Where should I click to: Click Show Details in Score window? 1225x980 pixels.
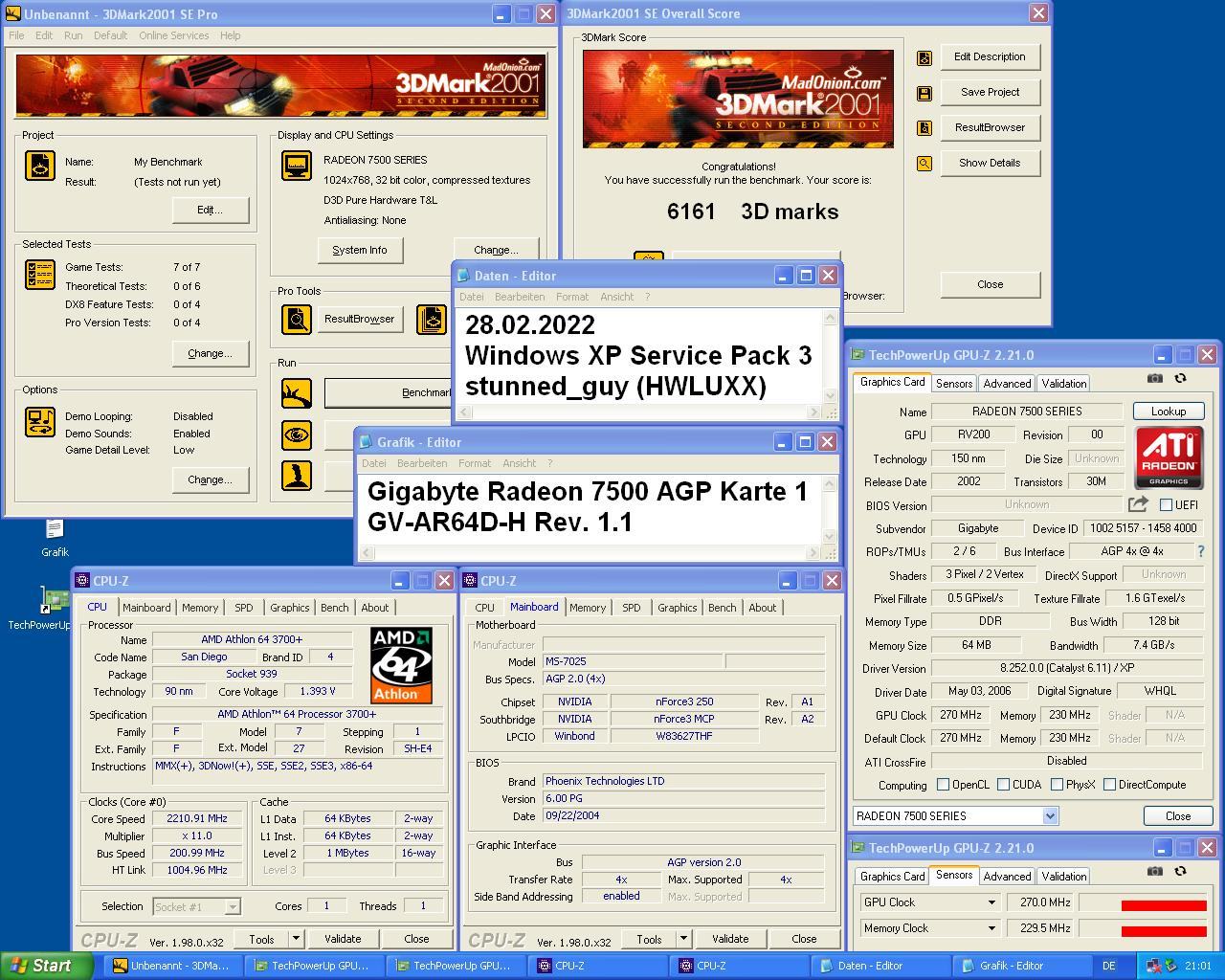[x=990, y=163]
